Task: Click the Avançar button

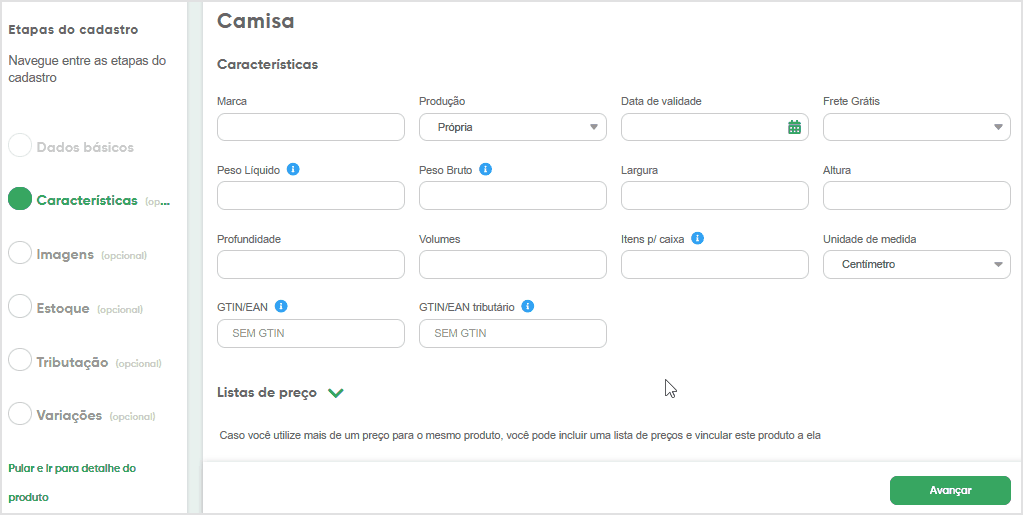Action: click(950, 490)
